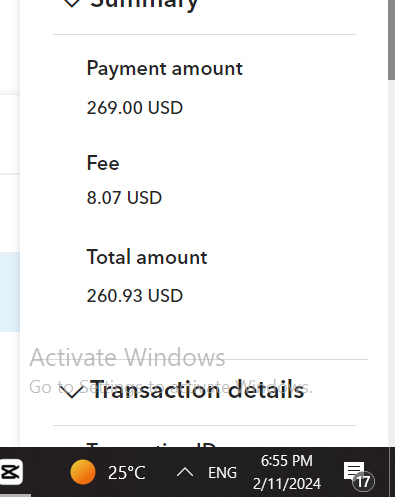The height and width of the screenshot is (497, 395).
Task: Collapse the Summary section chevron
Action: [72, 3]
